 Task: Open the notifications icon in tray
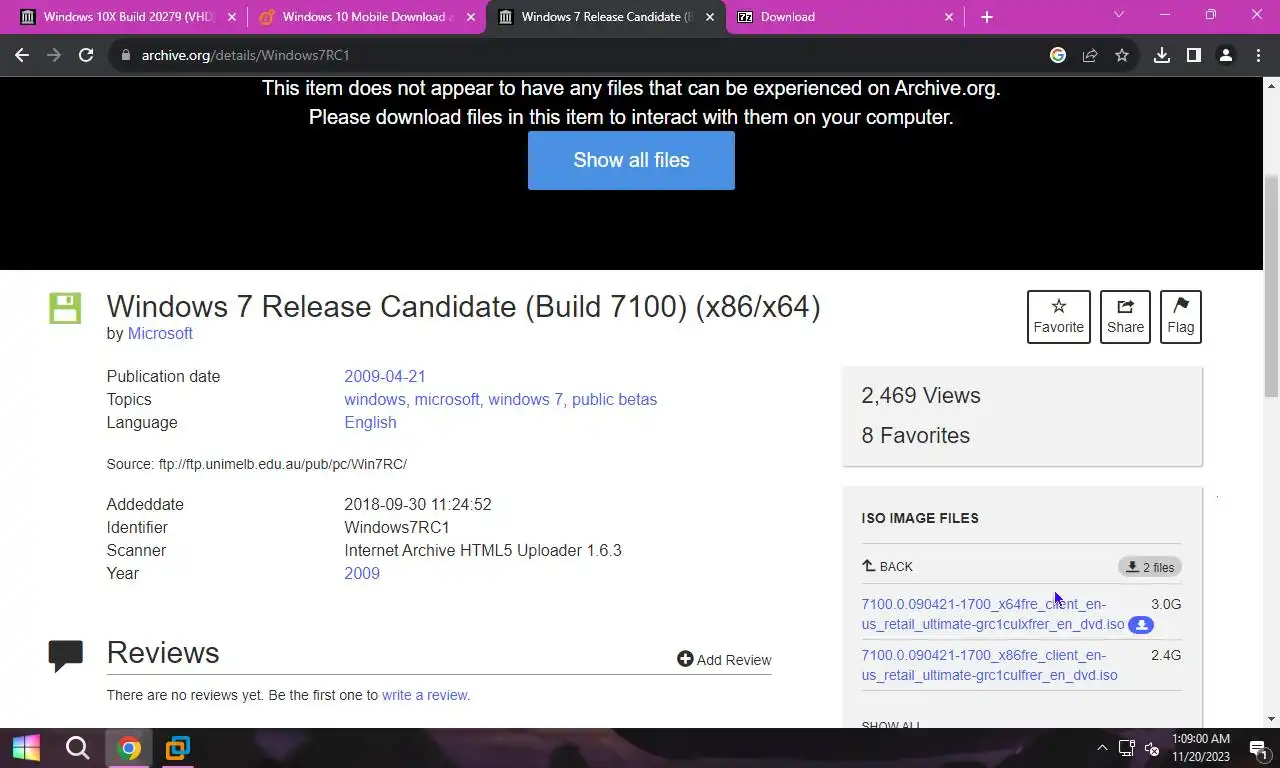tap(1258, 748)
